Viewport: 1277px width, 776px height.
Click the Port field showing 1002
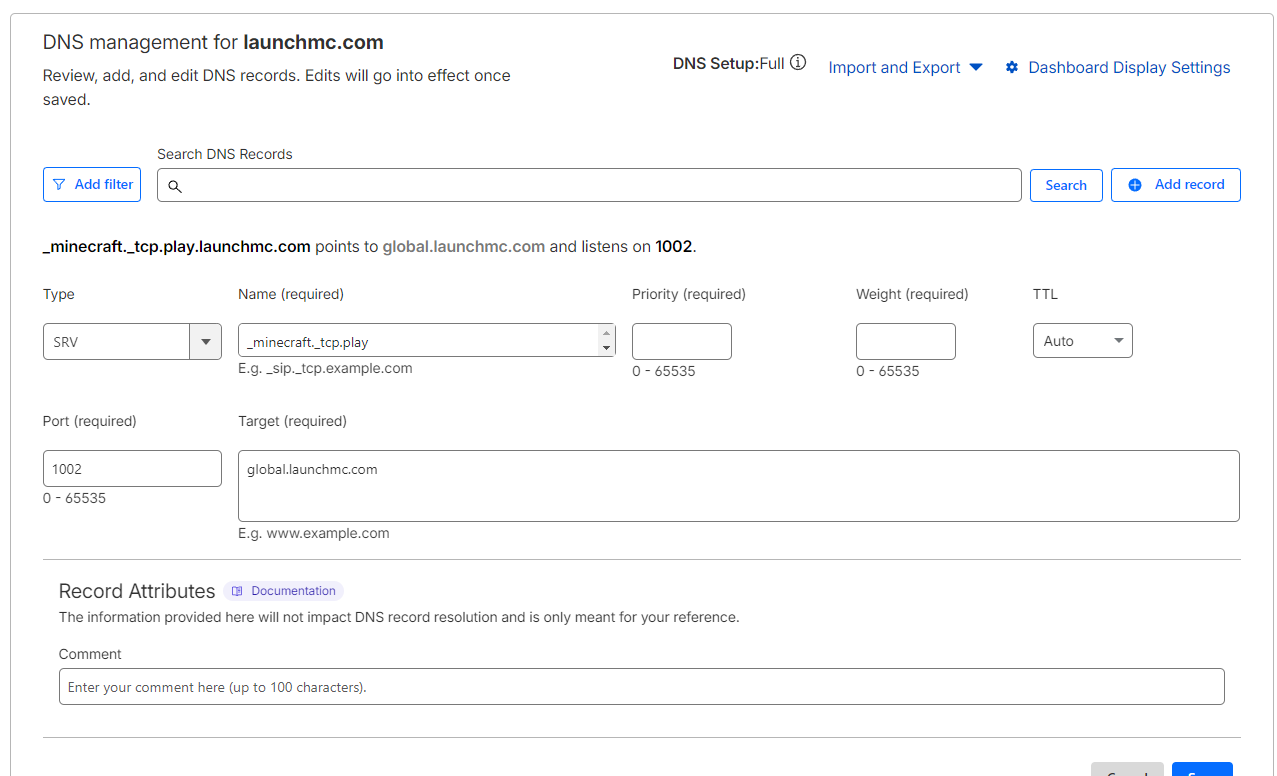click(x=132, y=469)
